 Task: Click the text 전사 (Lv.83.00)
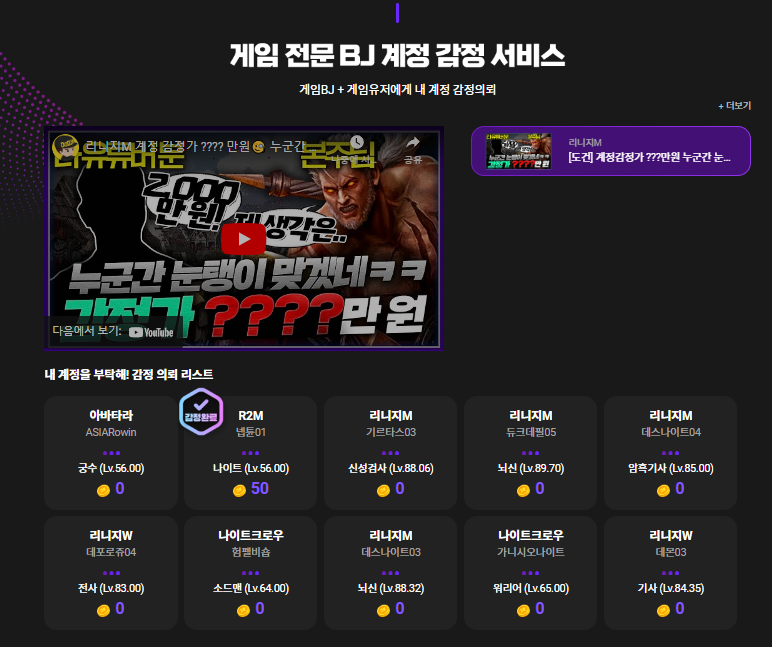(x=111, y=588)
